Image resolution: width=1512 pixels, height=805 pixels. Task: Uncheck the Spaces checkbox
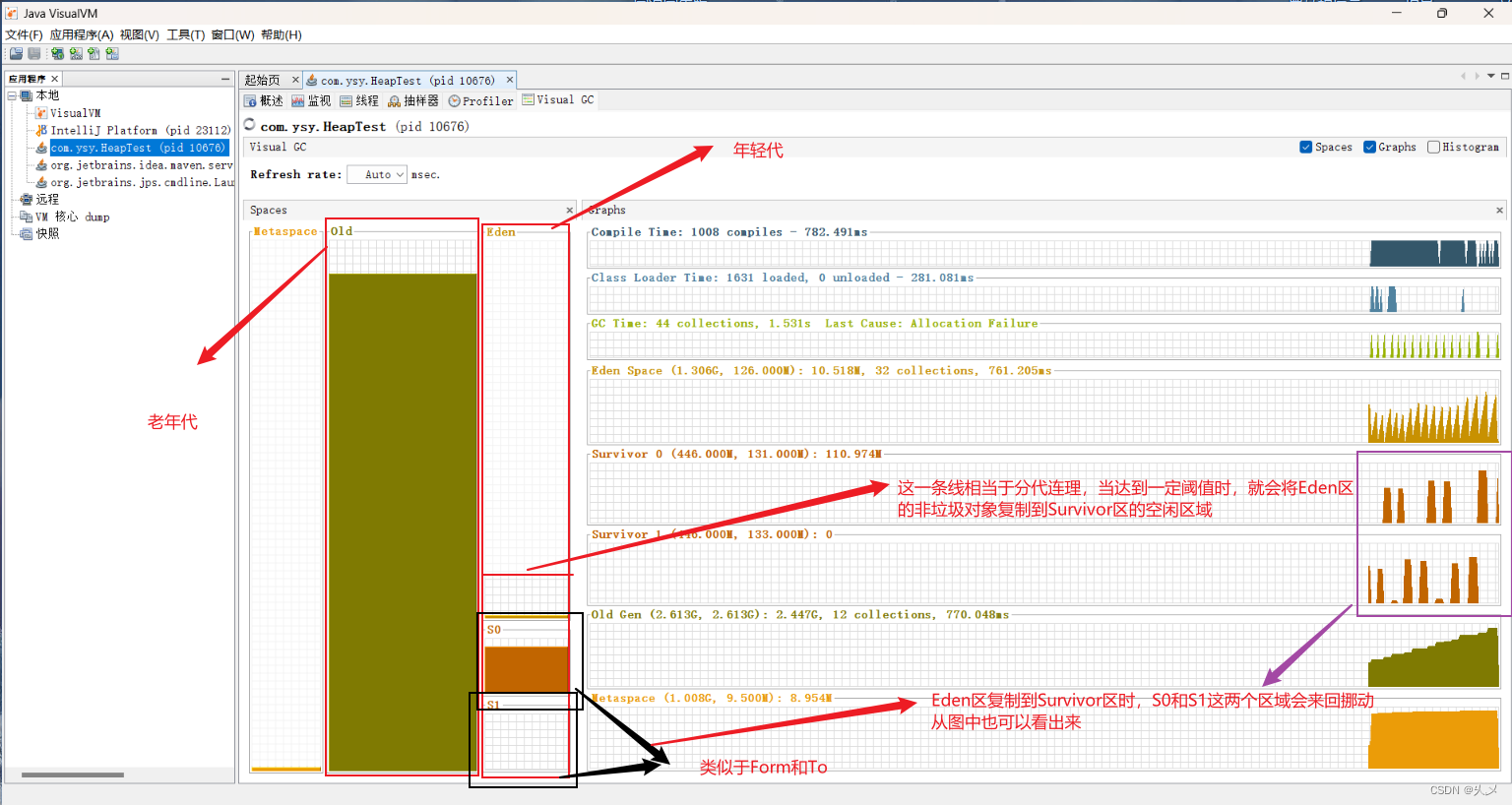pos(1305,147)
